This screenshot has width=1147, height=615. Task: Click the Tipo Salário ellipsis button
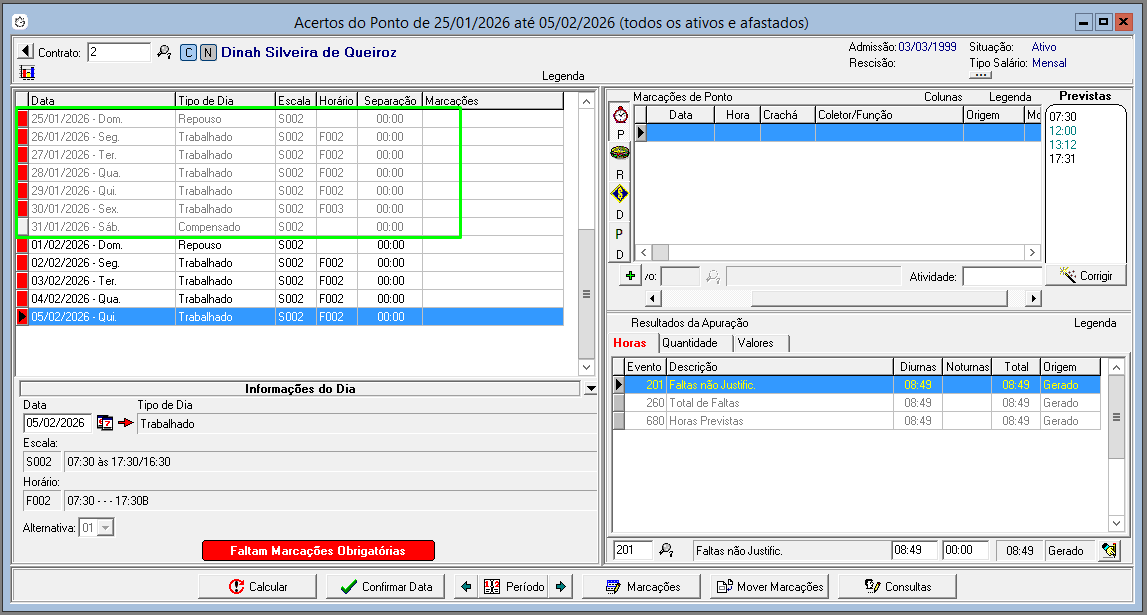980,75
